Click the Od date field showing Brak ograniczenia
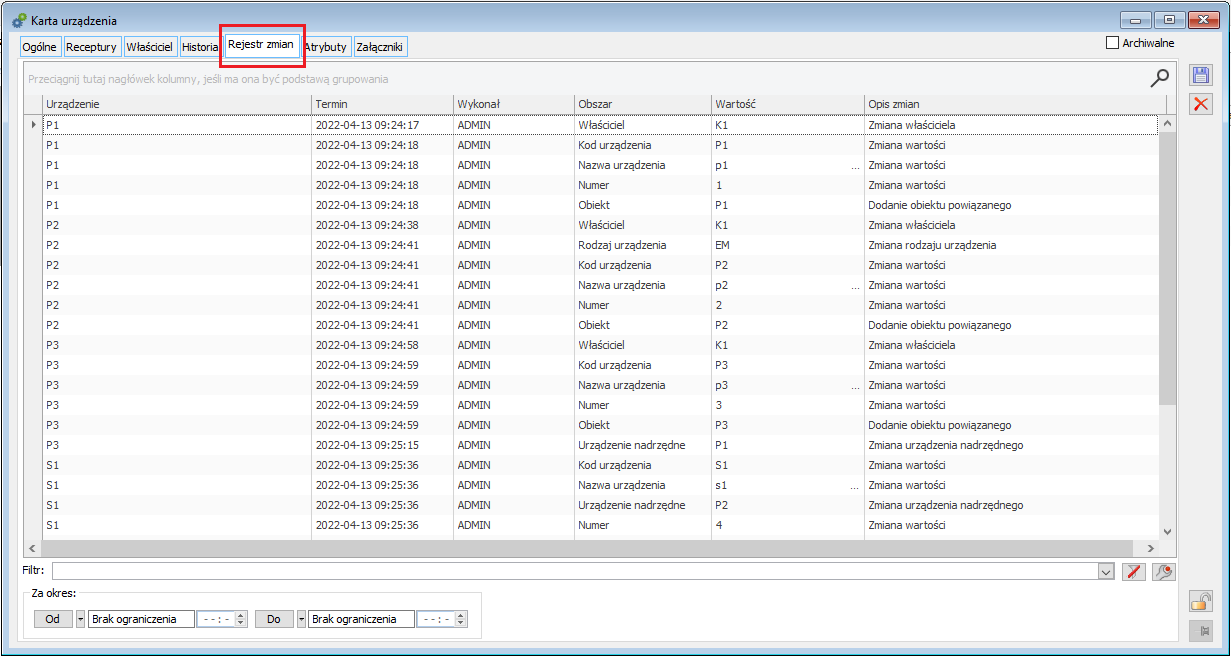 (141, 619)
